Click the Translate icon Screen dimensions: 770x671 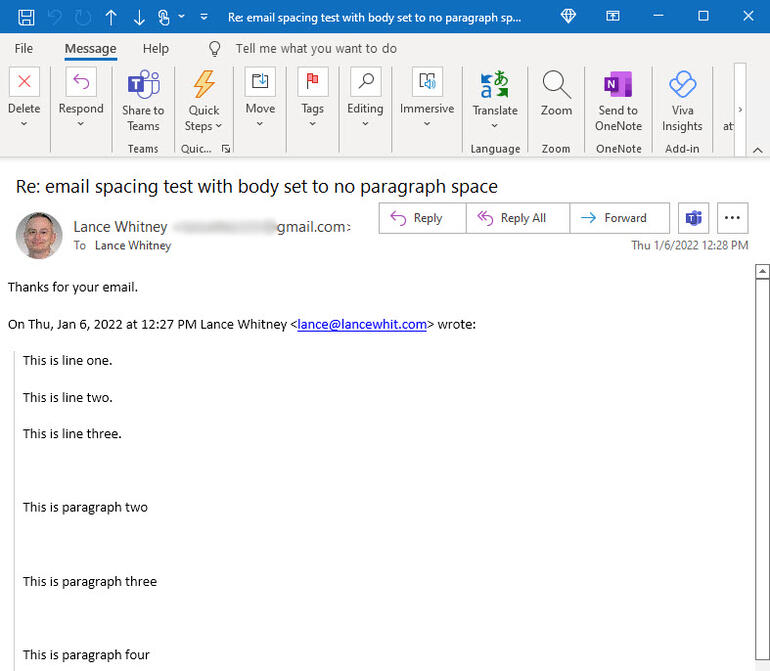click(495, 84)
